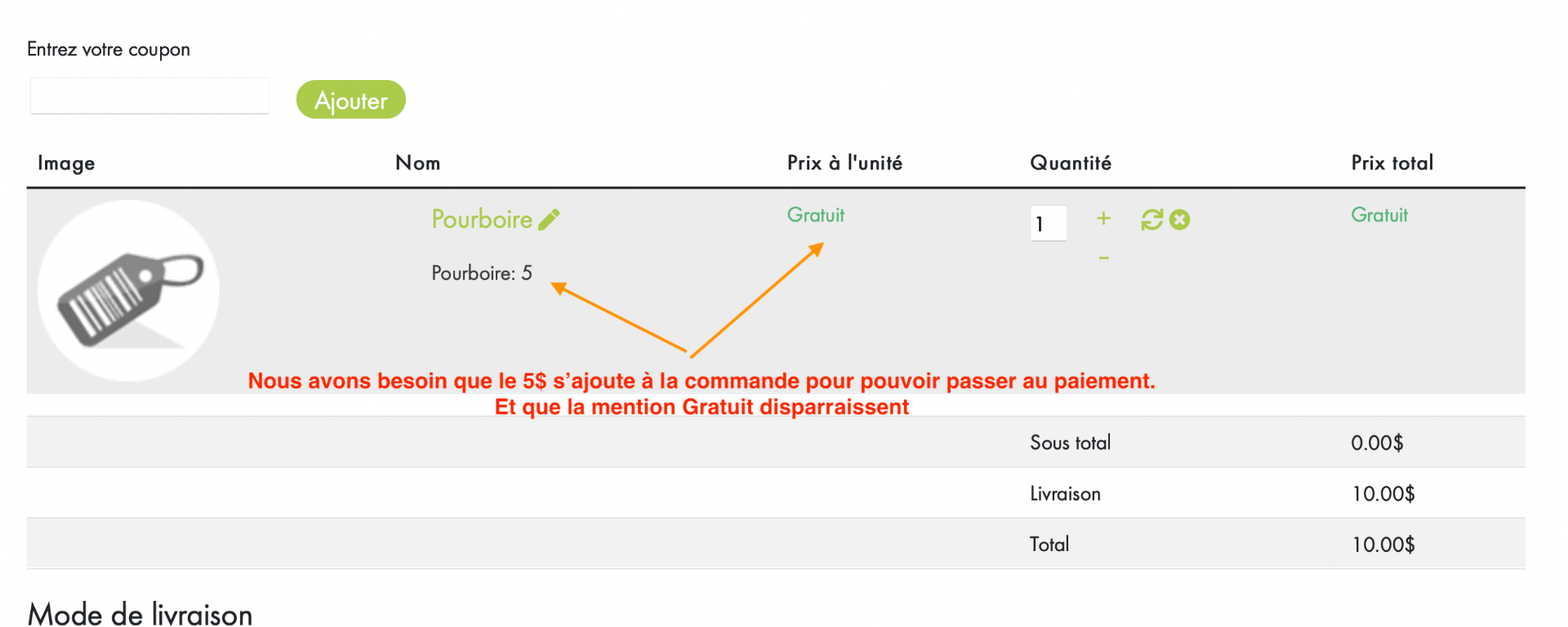This screenshot has height=627, width=1568.
Task: Click the Gratuit unit price text
Action: 815,215
